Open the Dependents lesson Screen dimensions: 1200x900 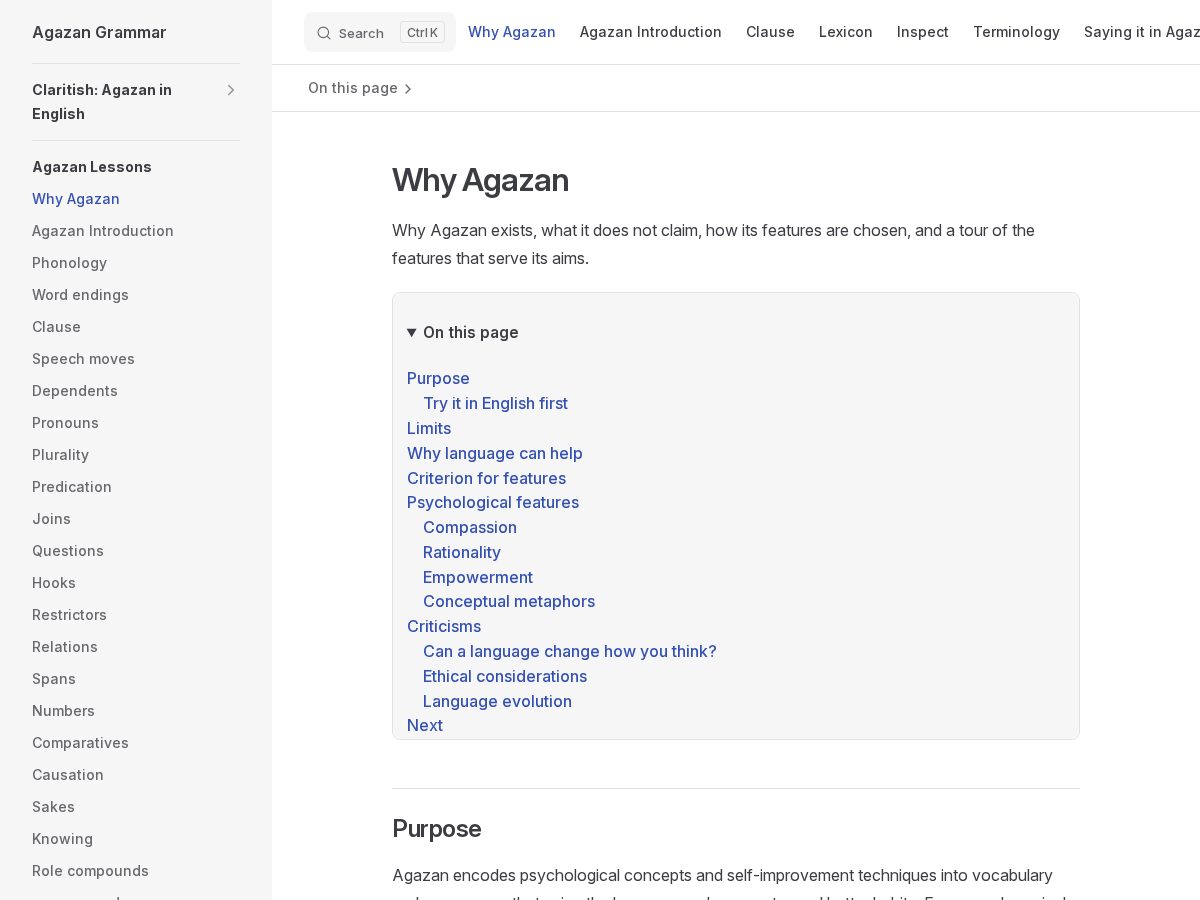click(75, 391)
